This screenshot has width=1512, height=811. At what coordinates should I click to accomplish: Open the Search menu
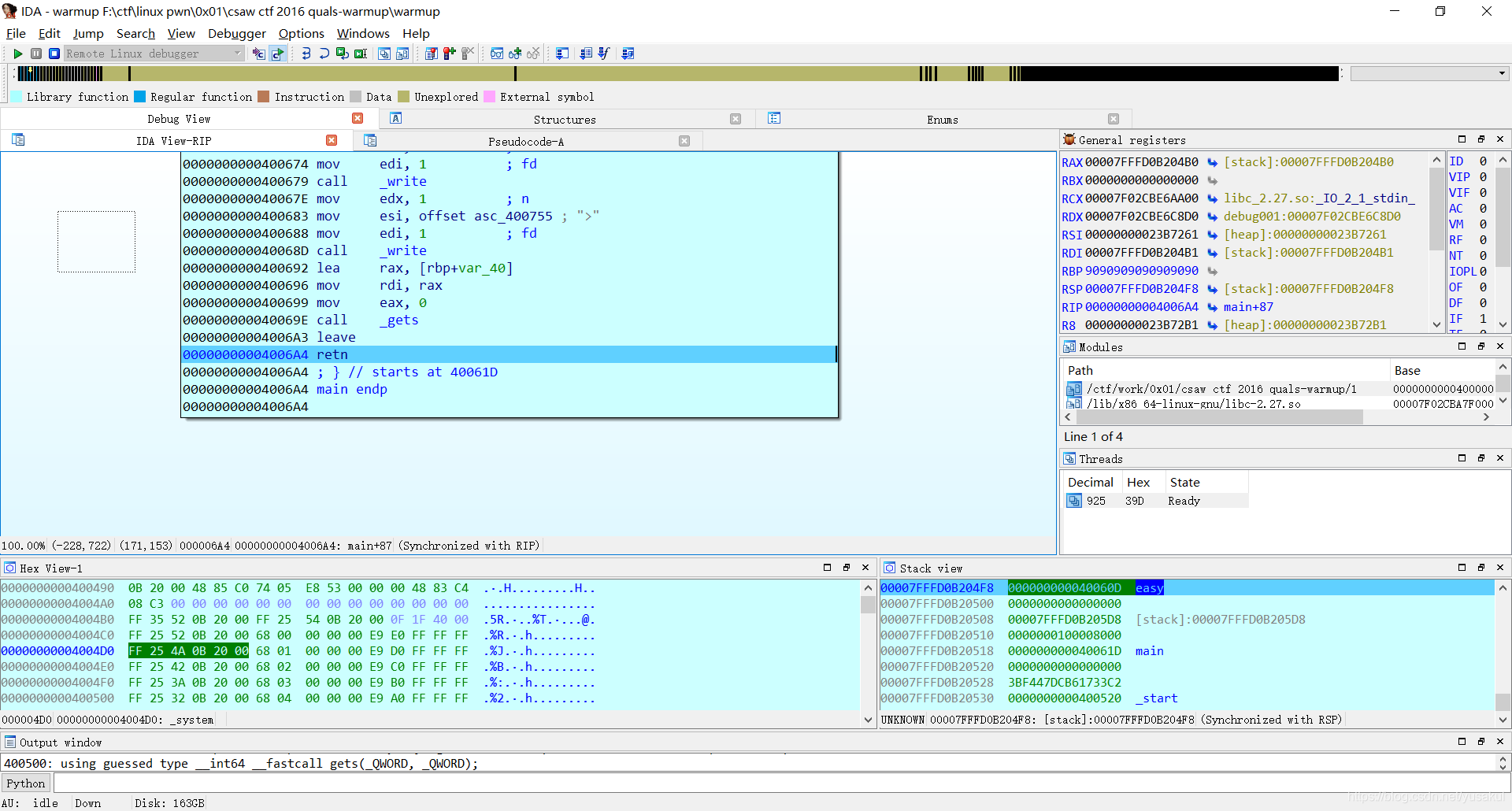[135, 33]
